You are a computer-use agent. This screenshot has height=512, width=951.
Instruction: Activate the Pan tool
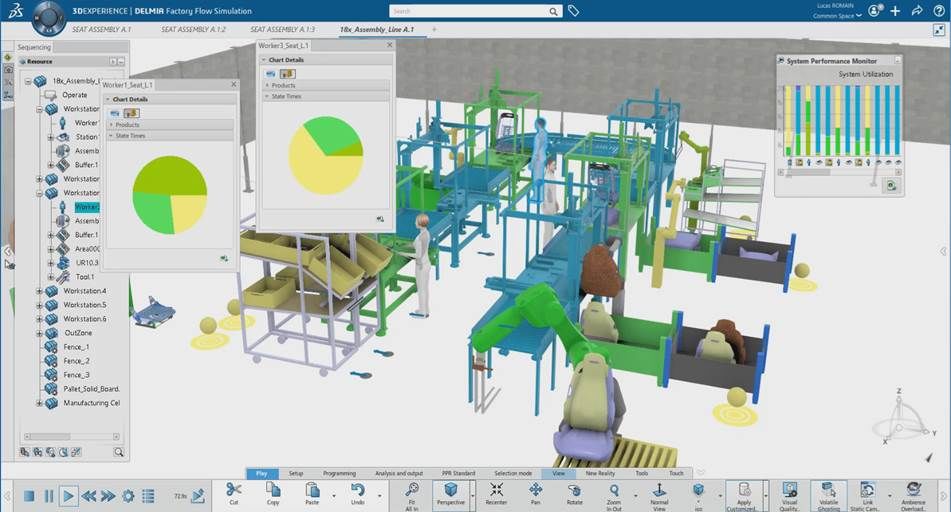coord(536,493)
